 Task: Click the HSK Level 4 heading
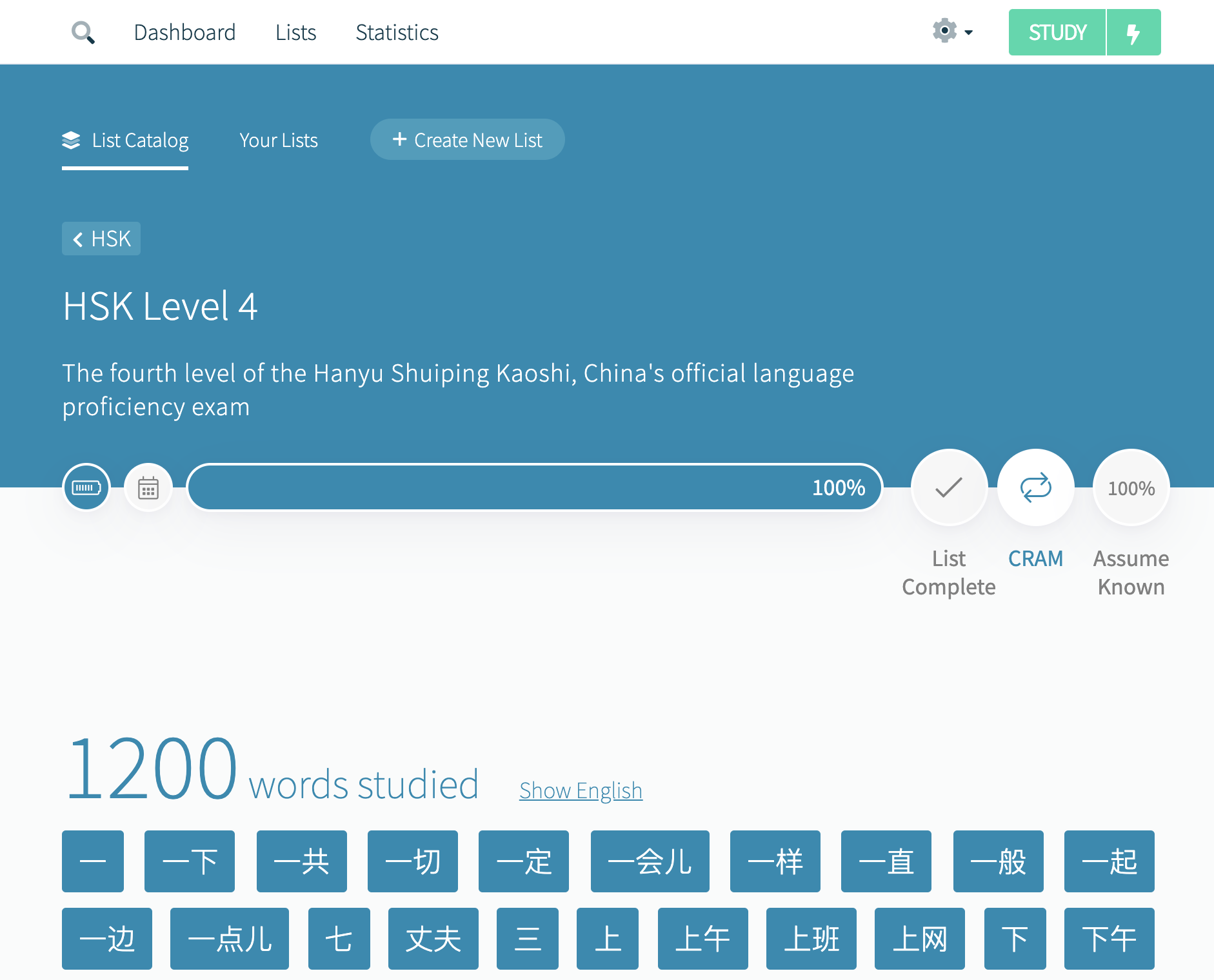pyautogui.click(x=160, y=306)
